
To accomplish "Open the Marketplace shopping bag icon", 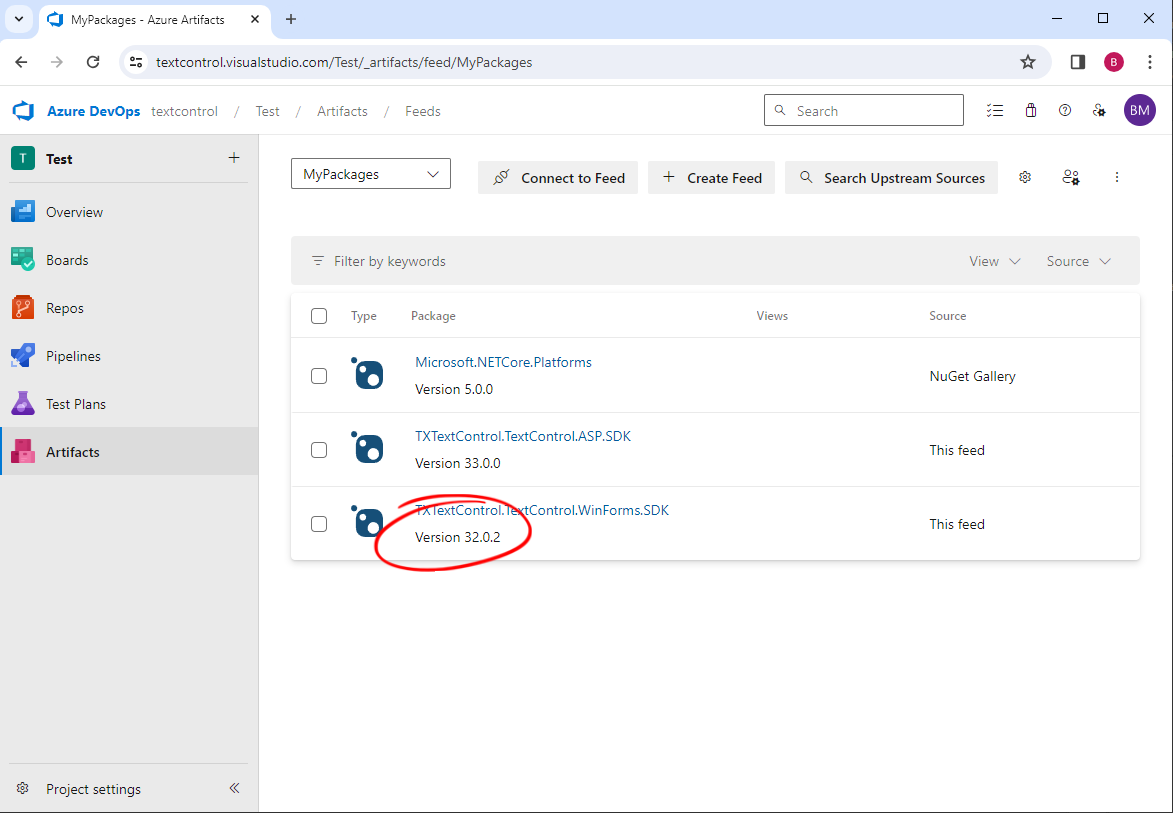I will [x=1031, y=111].
